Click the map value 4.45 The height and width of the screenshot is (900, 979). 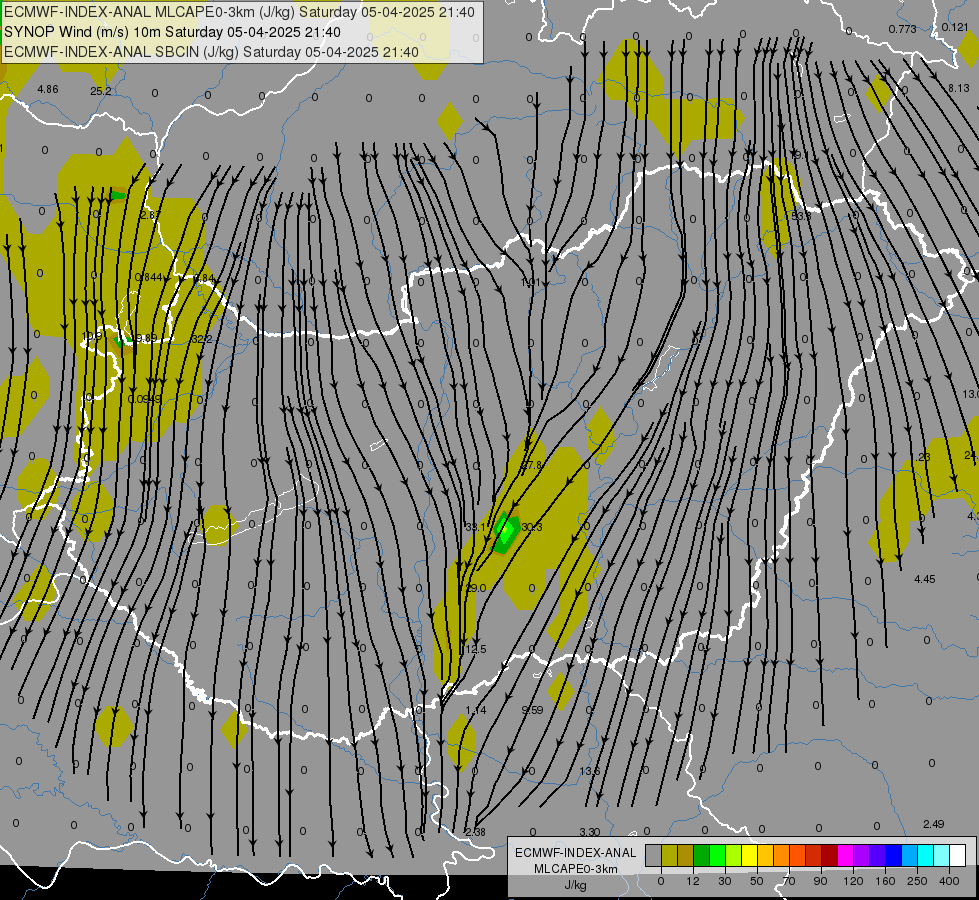925,580
